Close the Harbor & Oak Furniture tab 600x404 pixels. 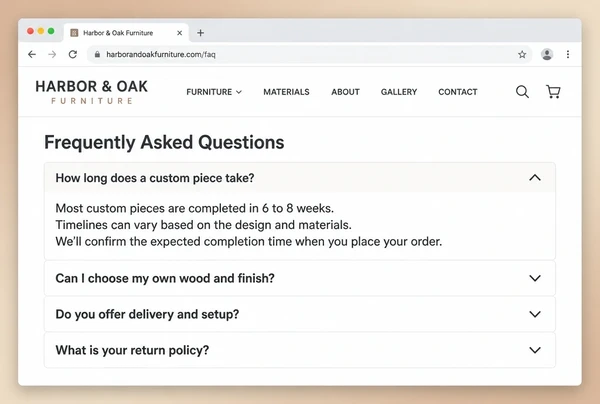179,33
